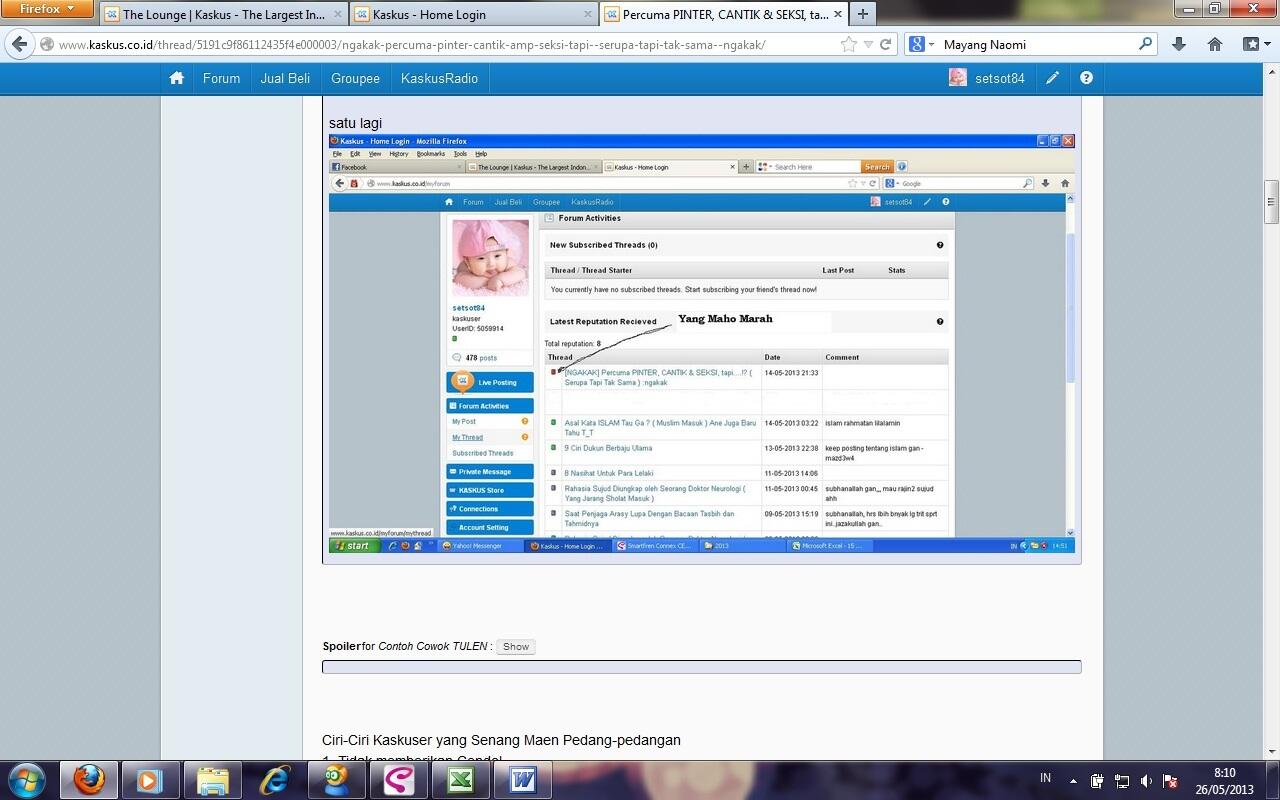Open a new tab with the plus button
The width and height of the screenshot is (1280, 800).
pos(862,14)
